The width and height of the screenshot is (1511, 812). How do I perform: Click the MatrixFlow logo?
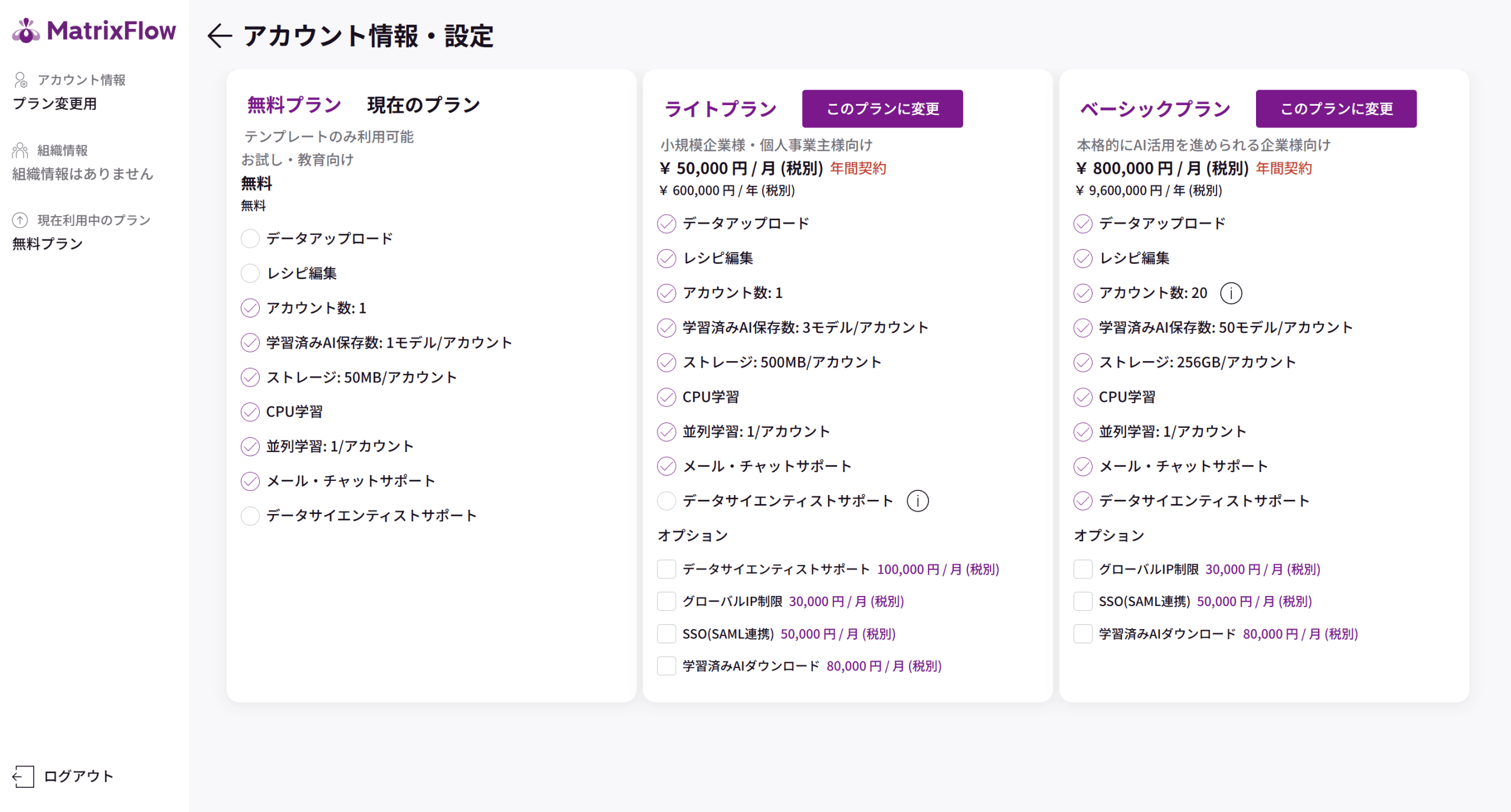94,31
